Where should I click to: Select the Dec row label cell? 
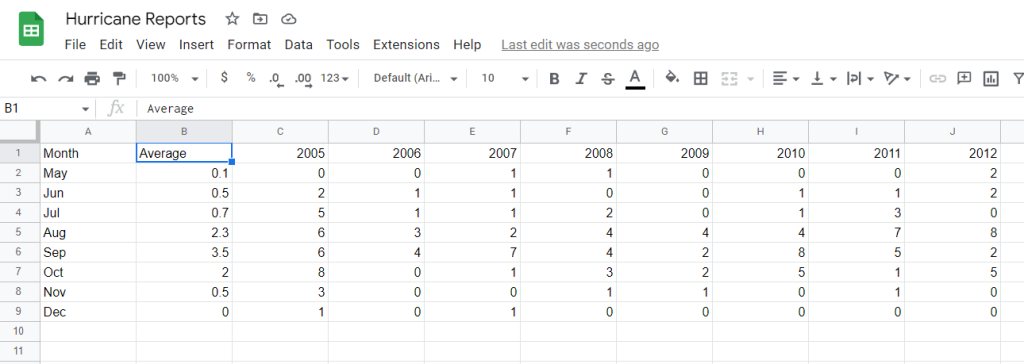(x=88, y=312)
